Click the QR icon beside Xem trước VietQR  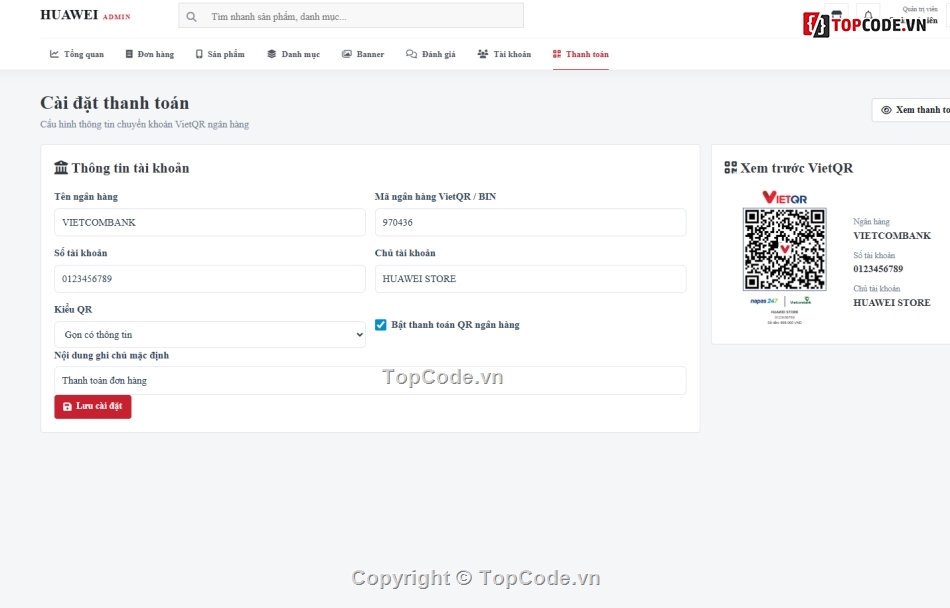[731, 168]
